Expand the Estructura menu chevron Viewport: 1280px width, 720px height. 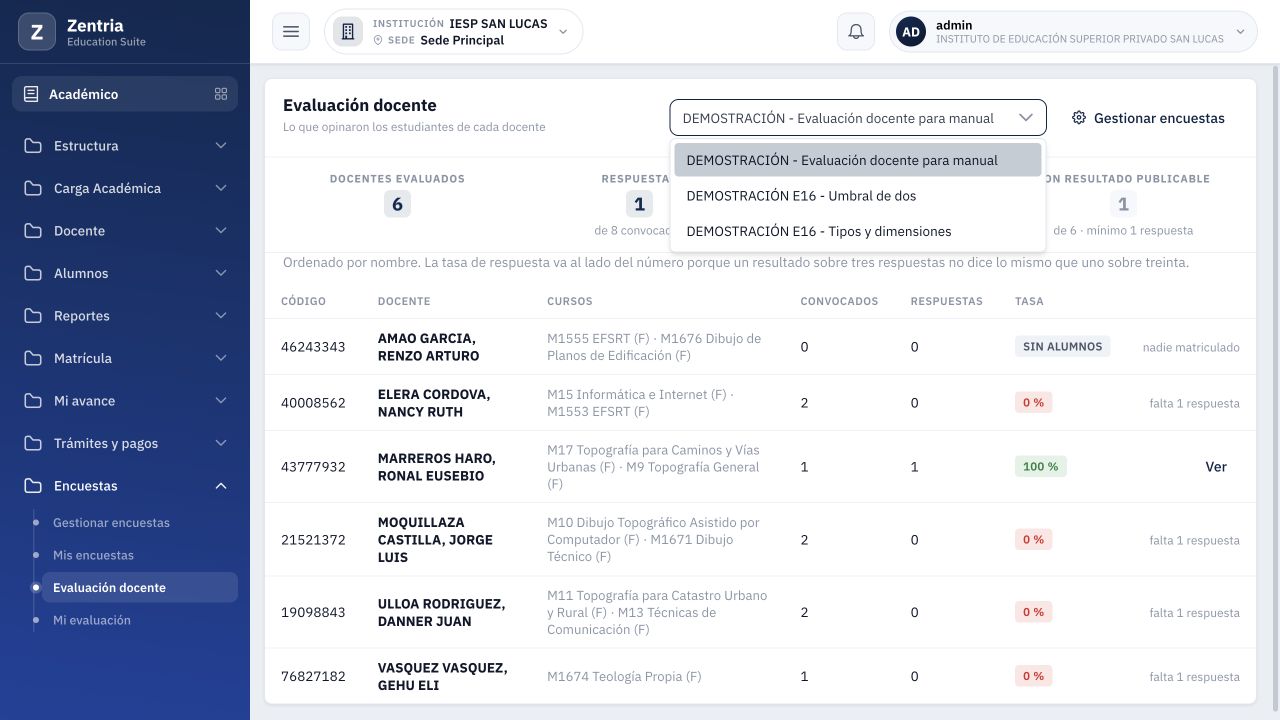pos(221,146)
